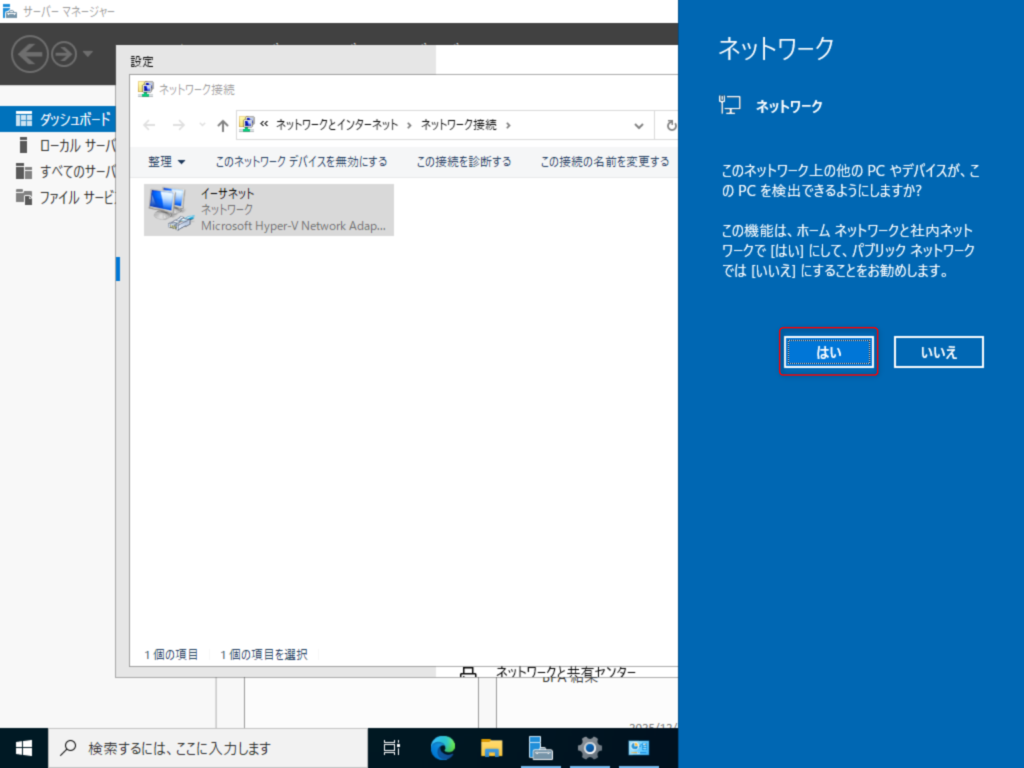The width and height of the screenshot is (1024, 768).
Task: Open the recent locations arrow in Explorer
Action: click(x=202, y=125)
